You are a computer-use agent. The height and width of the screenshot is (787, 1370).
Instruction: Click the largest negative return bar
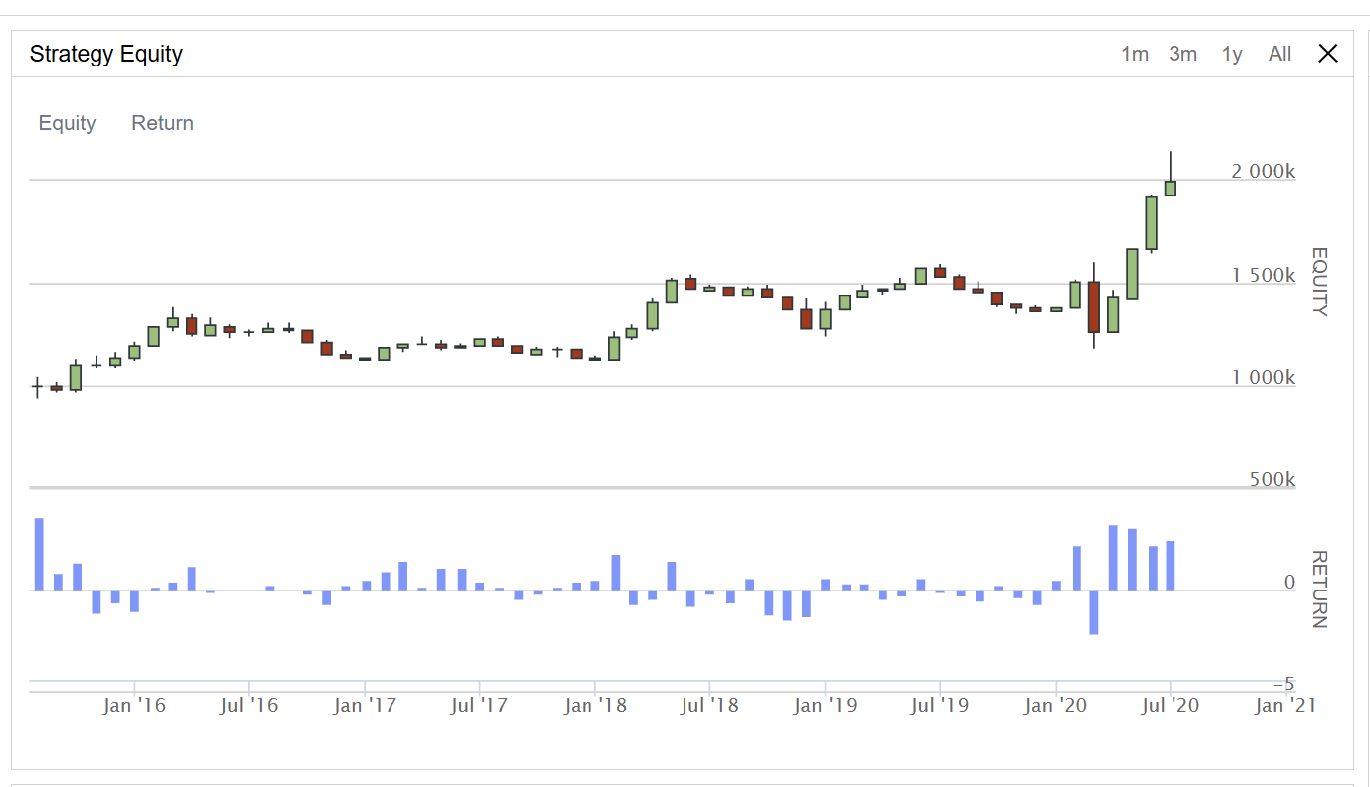coord(1094,612)
